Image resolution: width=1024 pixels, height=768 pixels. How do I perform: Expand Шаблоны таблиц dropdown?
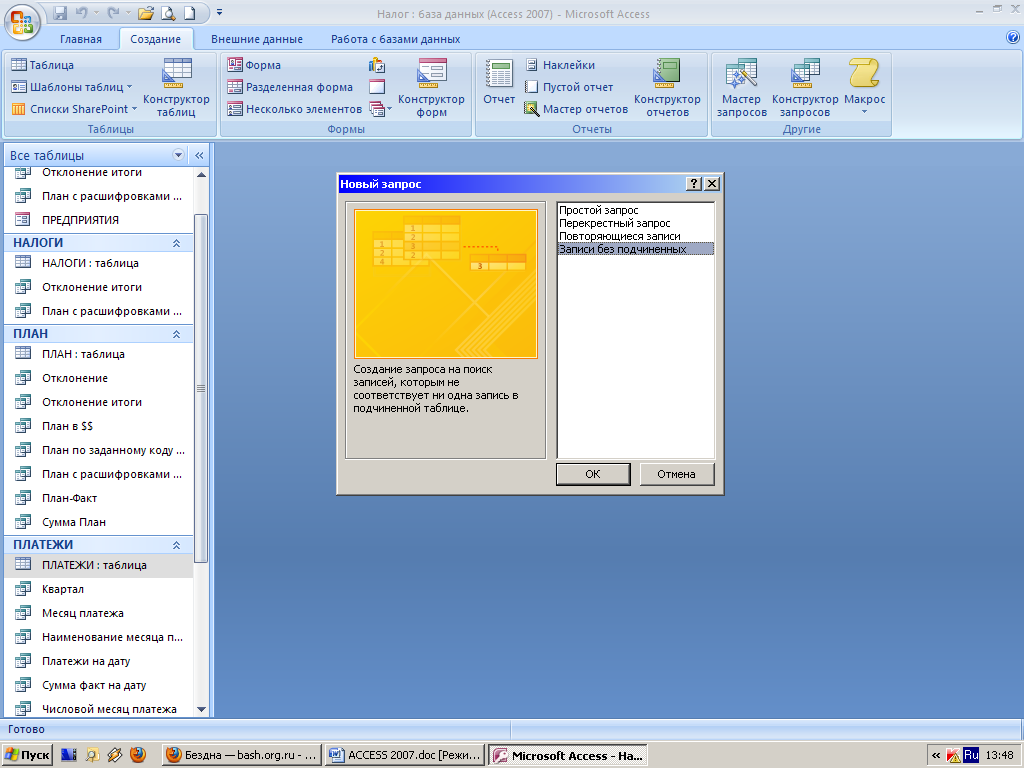point(129,87)
